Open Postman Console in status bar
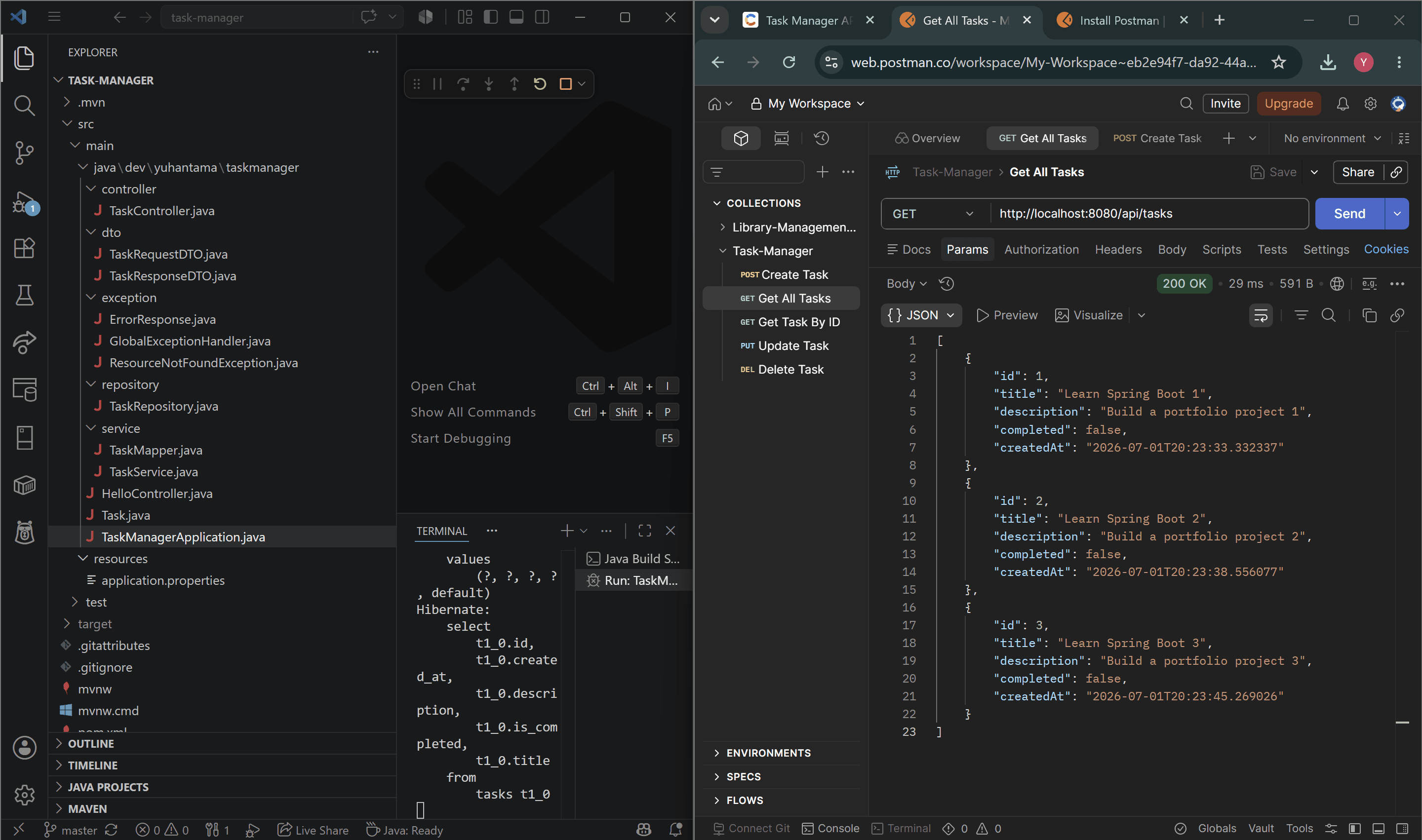The height and width of the screenshot is (840, 1422). [x=830, y=829]
